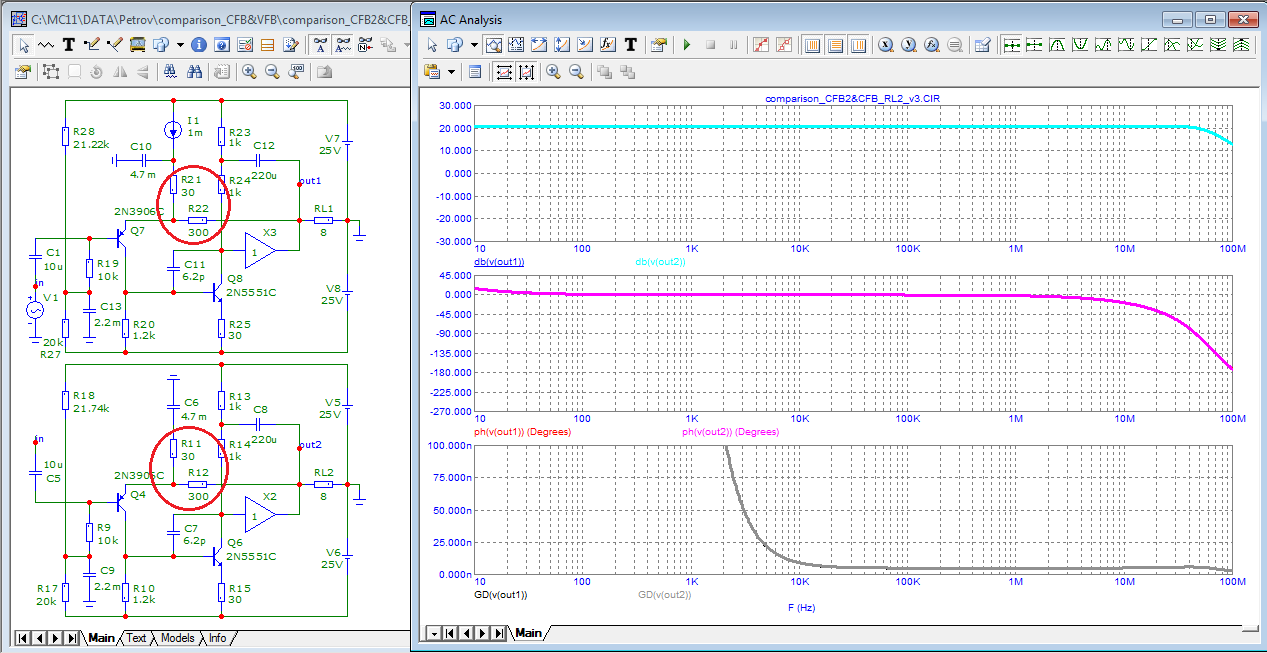Expand dropdown beside analysis window shapes icon
The height and width of the screenshot is (653, 1267).
point(474,45)
